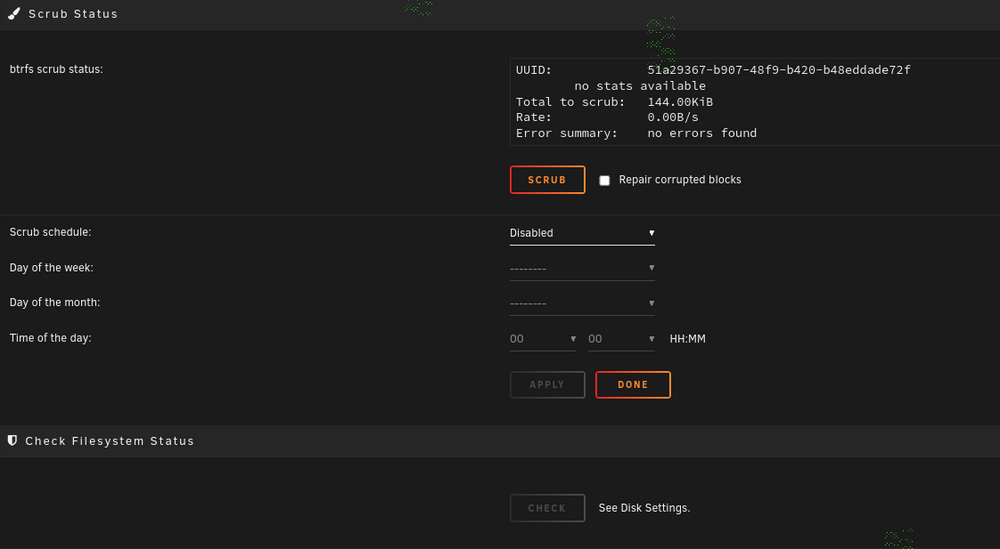Viewport: 1000px width, 549px height.
Task: Start a scrub with the SCRUB button
Action: tap(547, 180)
